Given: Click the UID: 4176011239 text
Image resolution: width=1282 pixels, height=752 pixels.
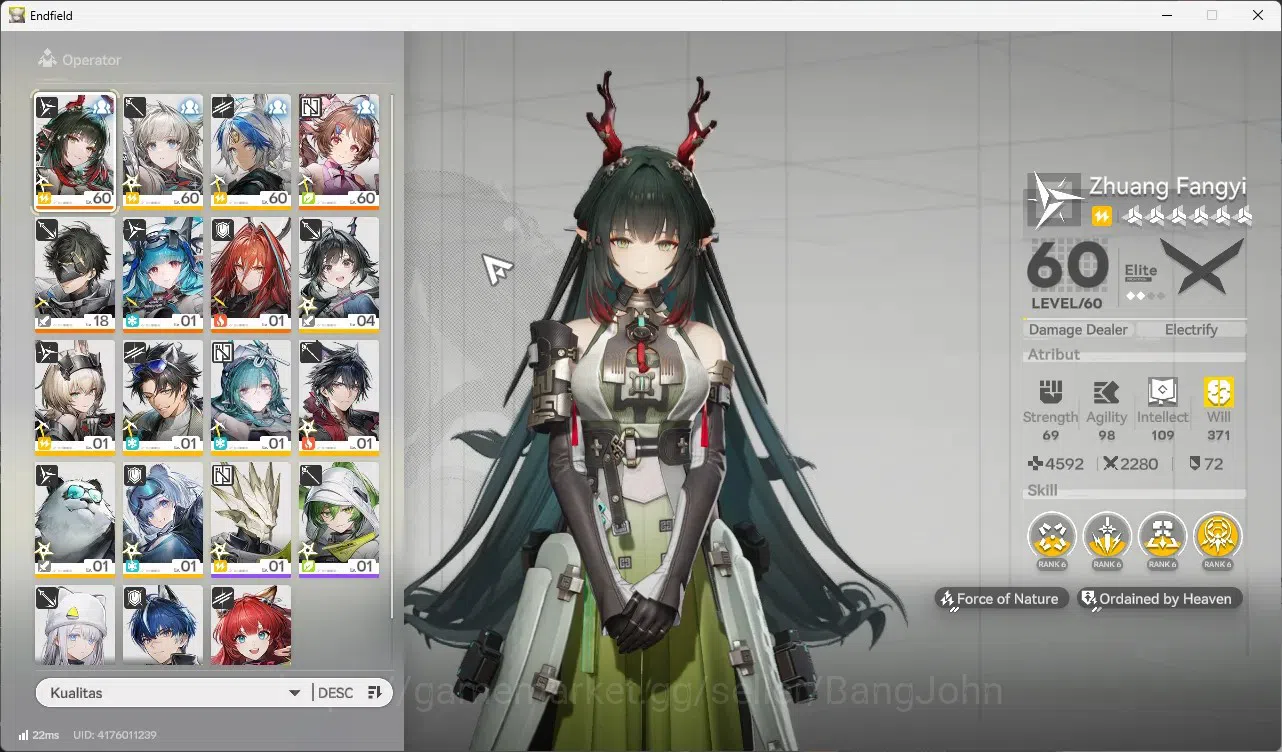Looking at the screenshot, I should pyautogui.click(x=115, y=735).
